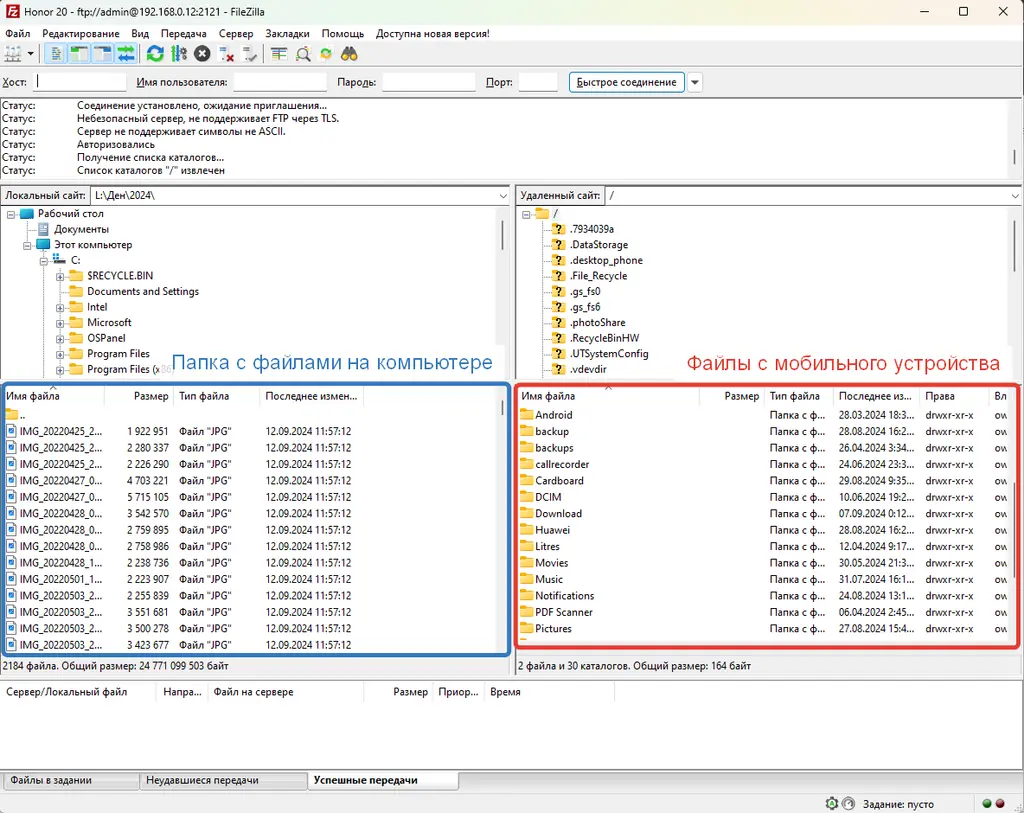Focus the Имя пользователя field
Image resolution: width=1024 pixels, height=813 pixels.
click(x=280, y=82)
